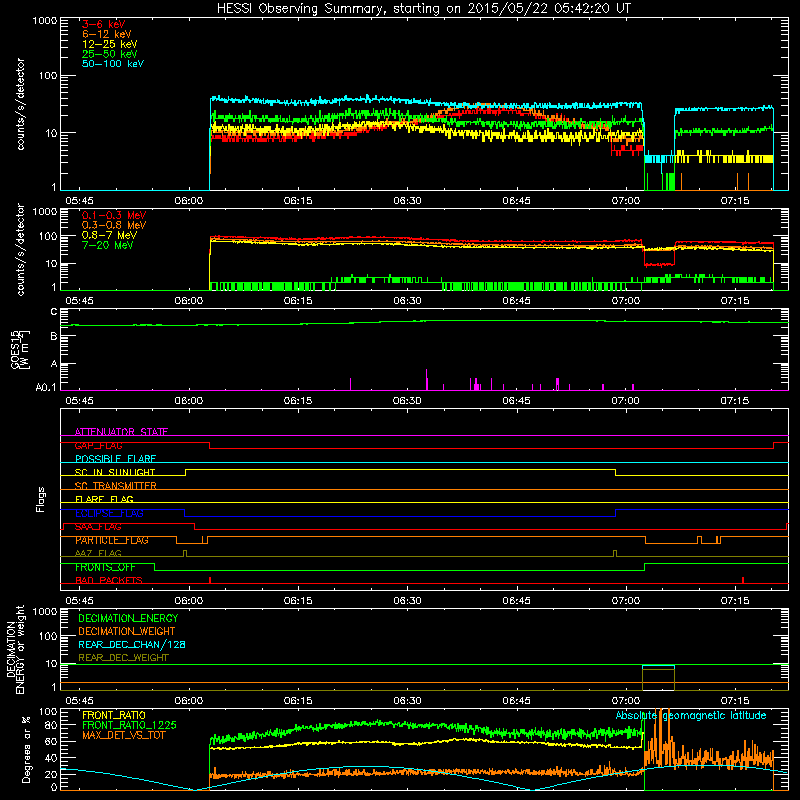Viewport: 800px width, 800px height.
Task: Select the FRONTS_OFF flag label
Action: coord(105,567)
